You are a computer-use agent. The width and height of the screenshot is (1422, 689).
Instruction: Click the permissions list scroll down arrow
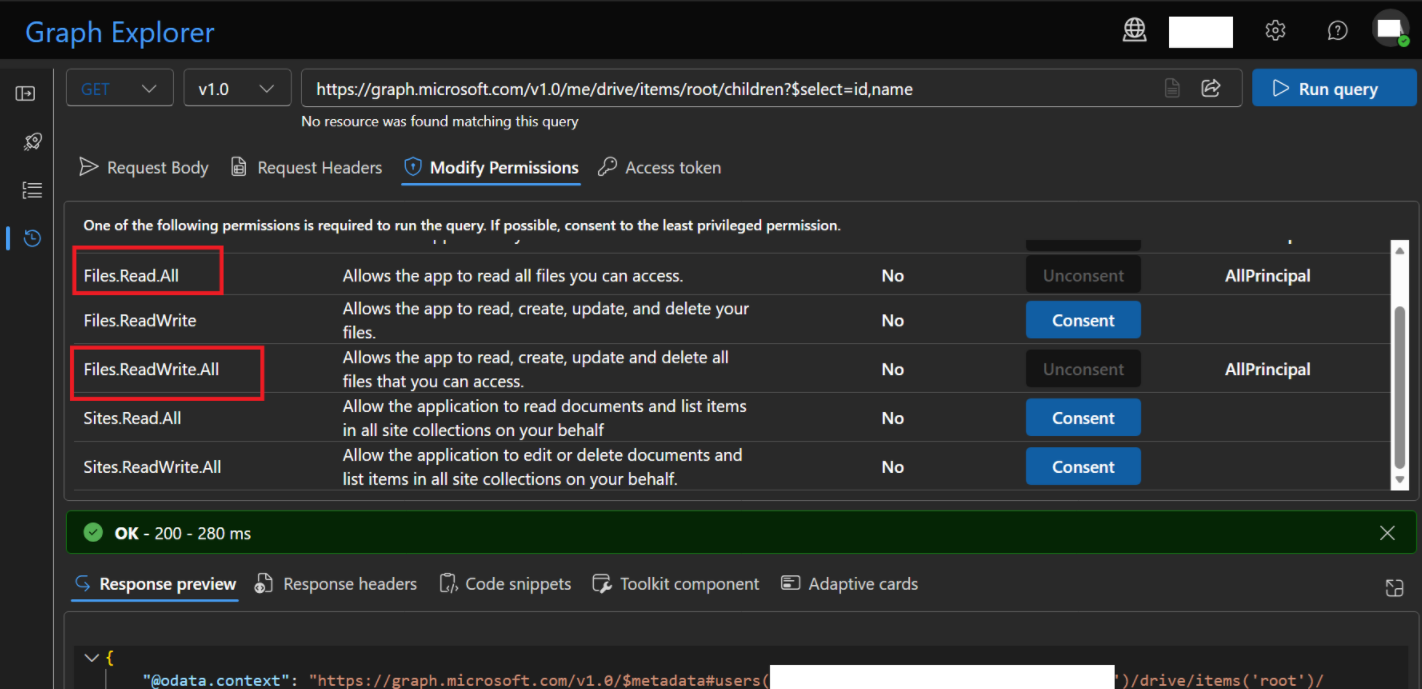coord(1400,480)
